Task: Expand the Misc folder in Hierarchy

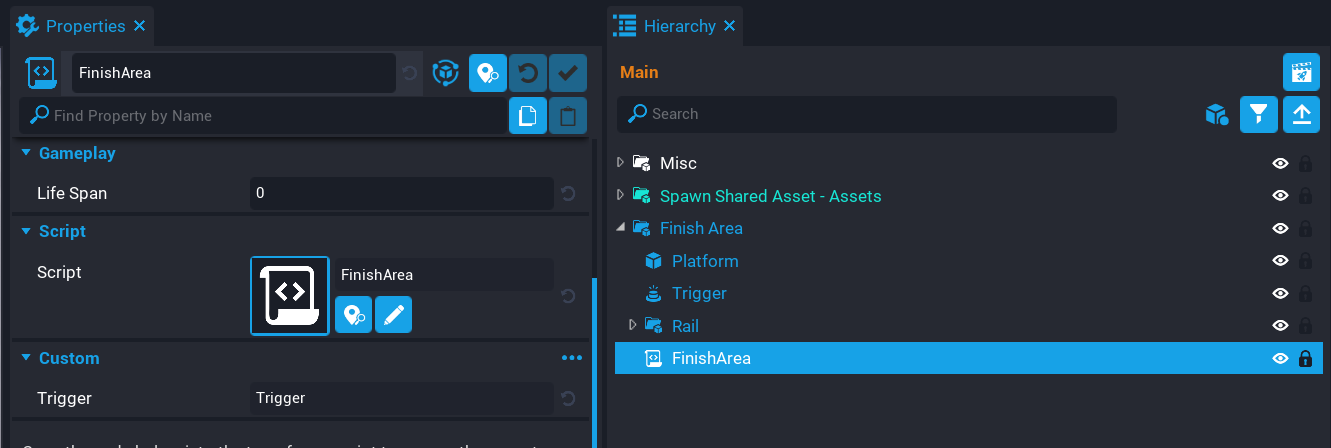Action: pos(620,163)
